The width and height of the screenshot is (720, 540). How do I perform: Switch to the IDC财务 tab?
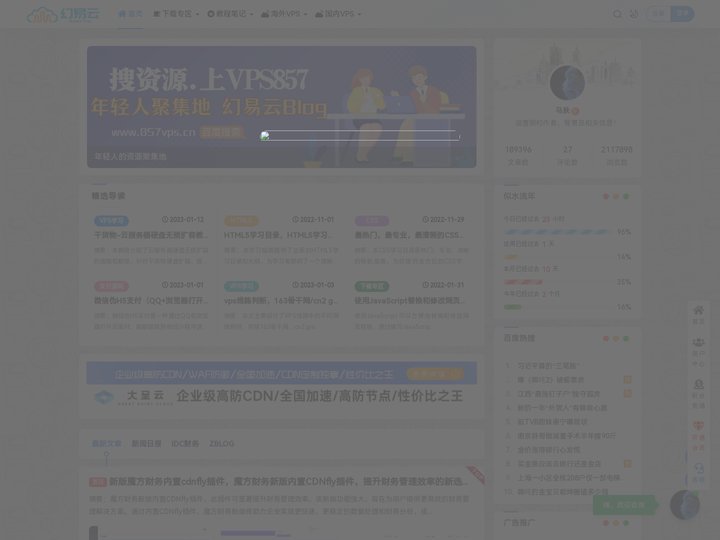pos(185,444)
